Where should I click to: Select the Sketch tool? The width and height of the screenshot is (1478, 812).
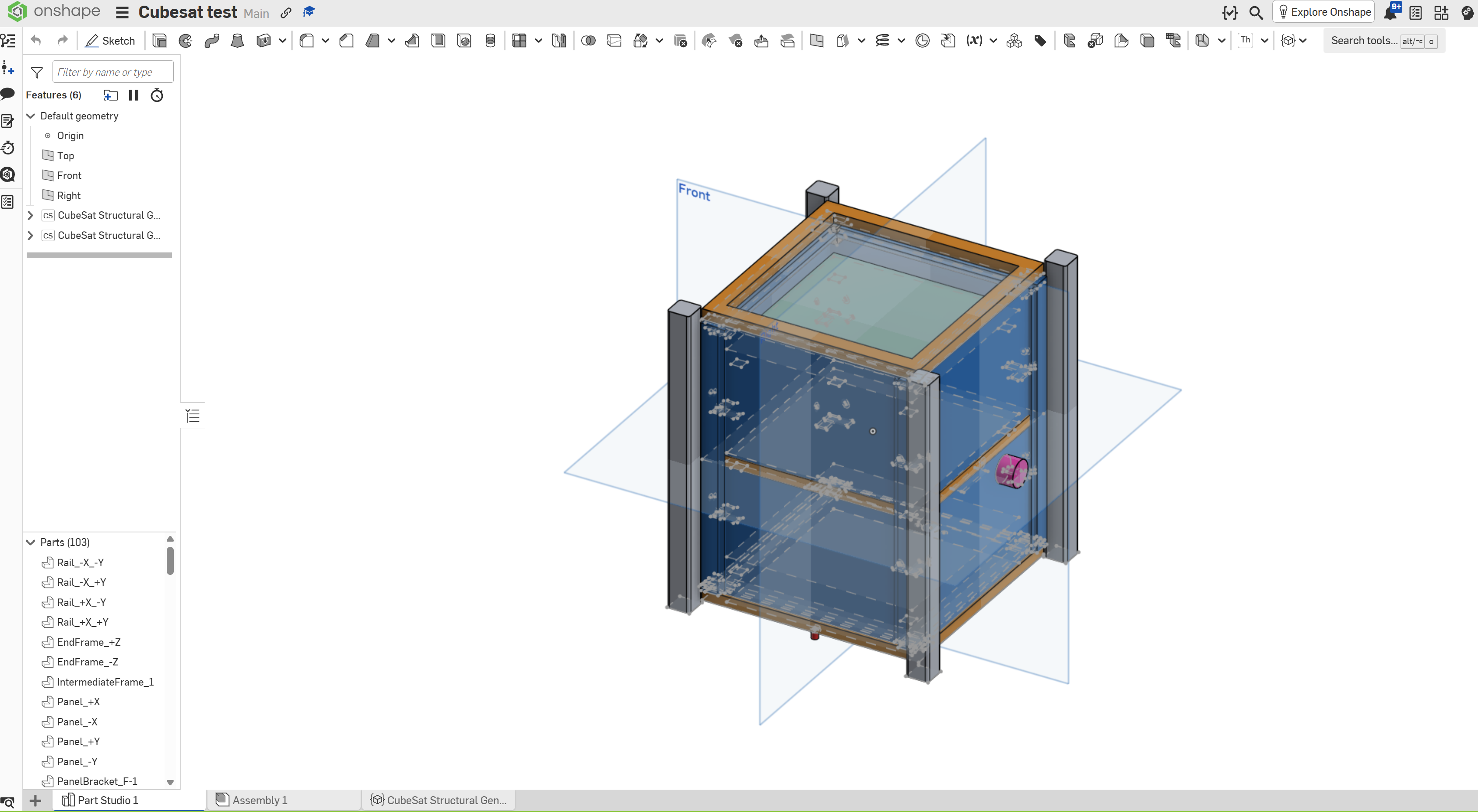coord(109,41)
